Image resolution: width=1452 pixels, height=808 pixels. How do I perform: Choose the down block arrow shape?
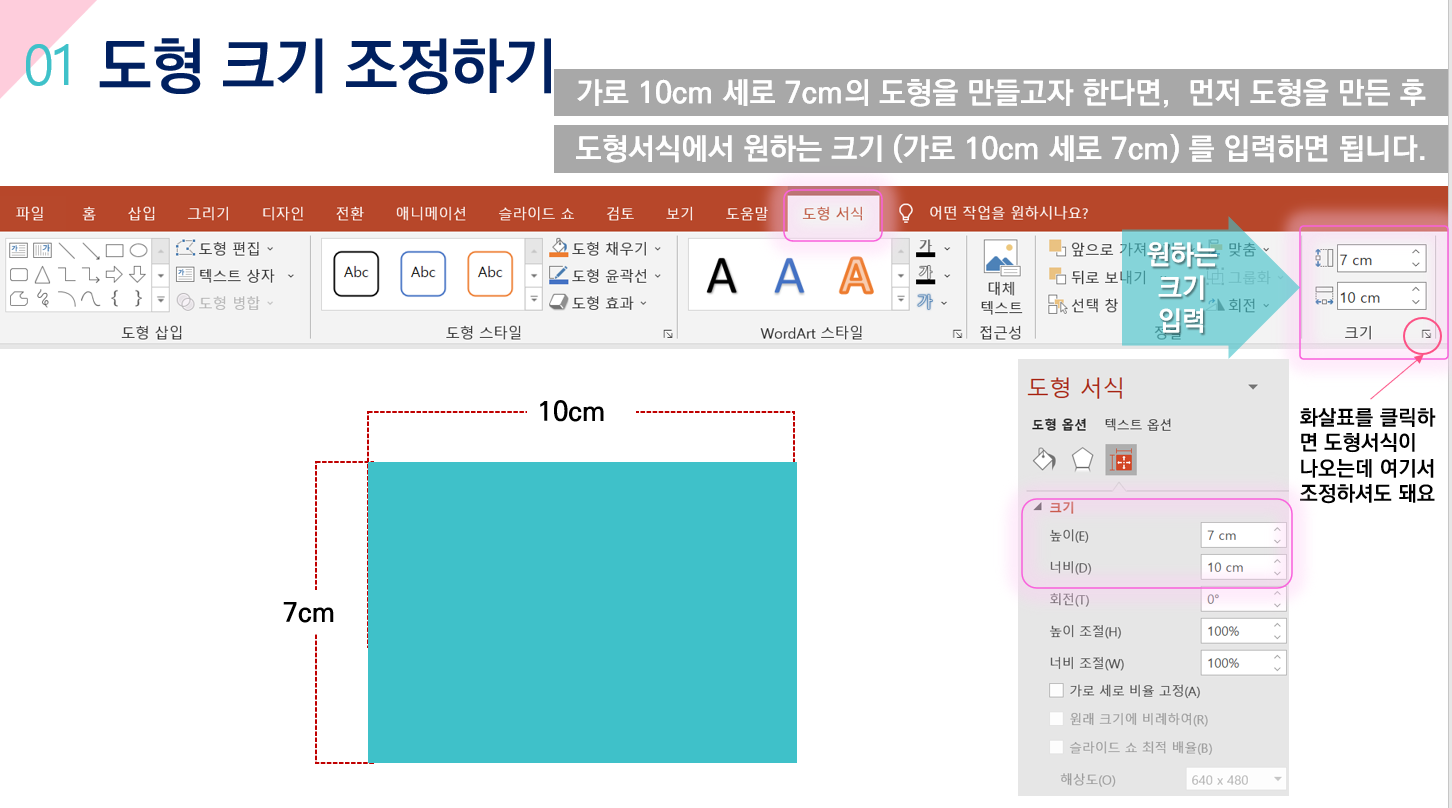(x=138, y=274)
